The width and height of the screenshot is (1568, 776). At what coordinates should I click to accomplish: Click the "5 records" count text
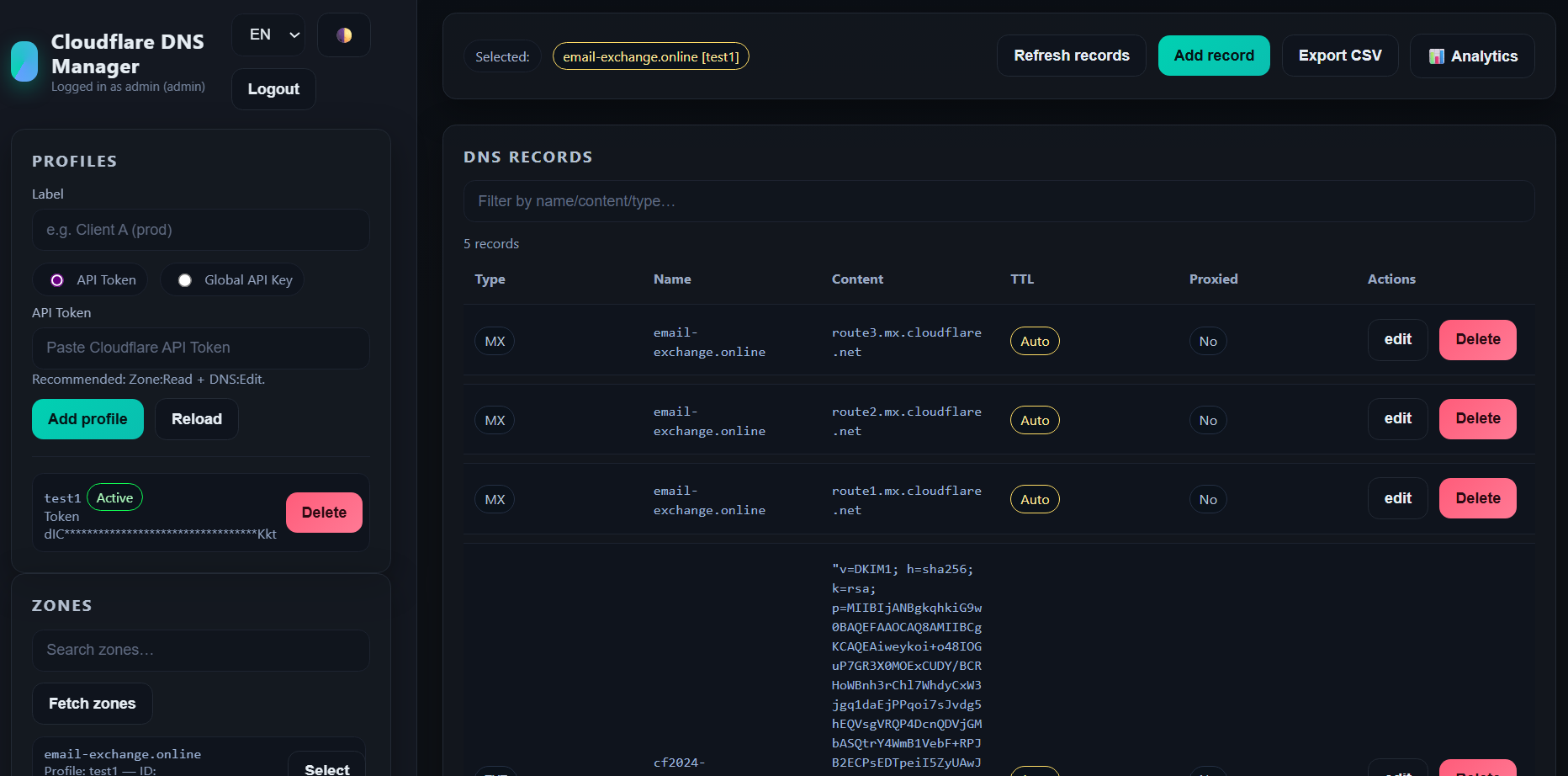pyautogui.click(x=491, y=244)
